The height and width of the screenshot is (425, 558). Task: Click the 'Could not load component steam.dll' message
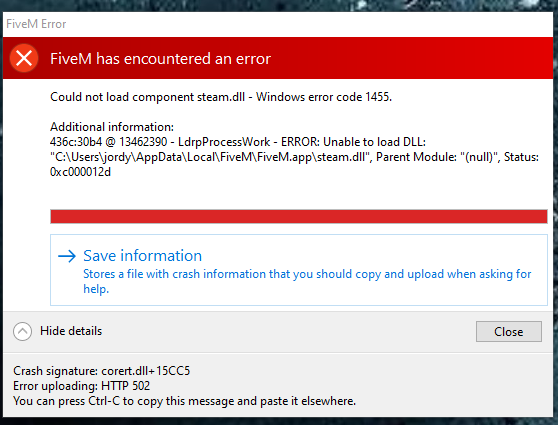tap(147, 97)
